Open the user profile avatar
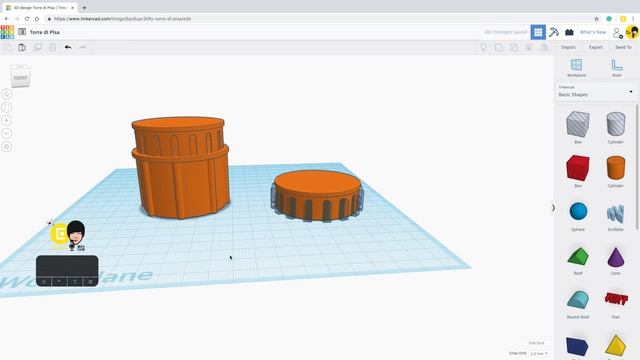 tap(632, 32)
